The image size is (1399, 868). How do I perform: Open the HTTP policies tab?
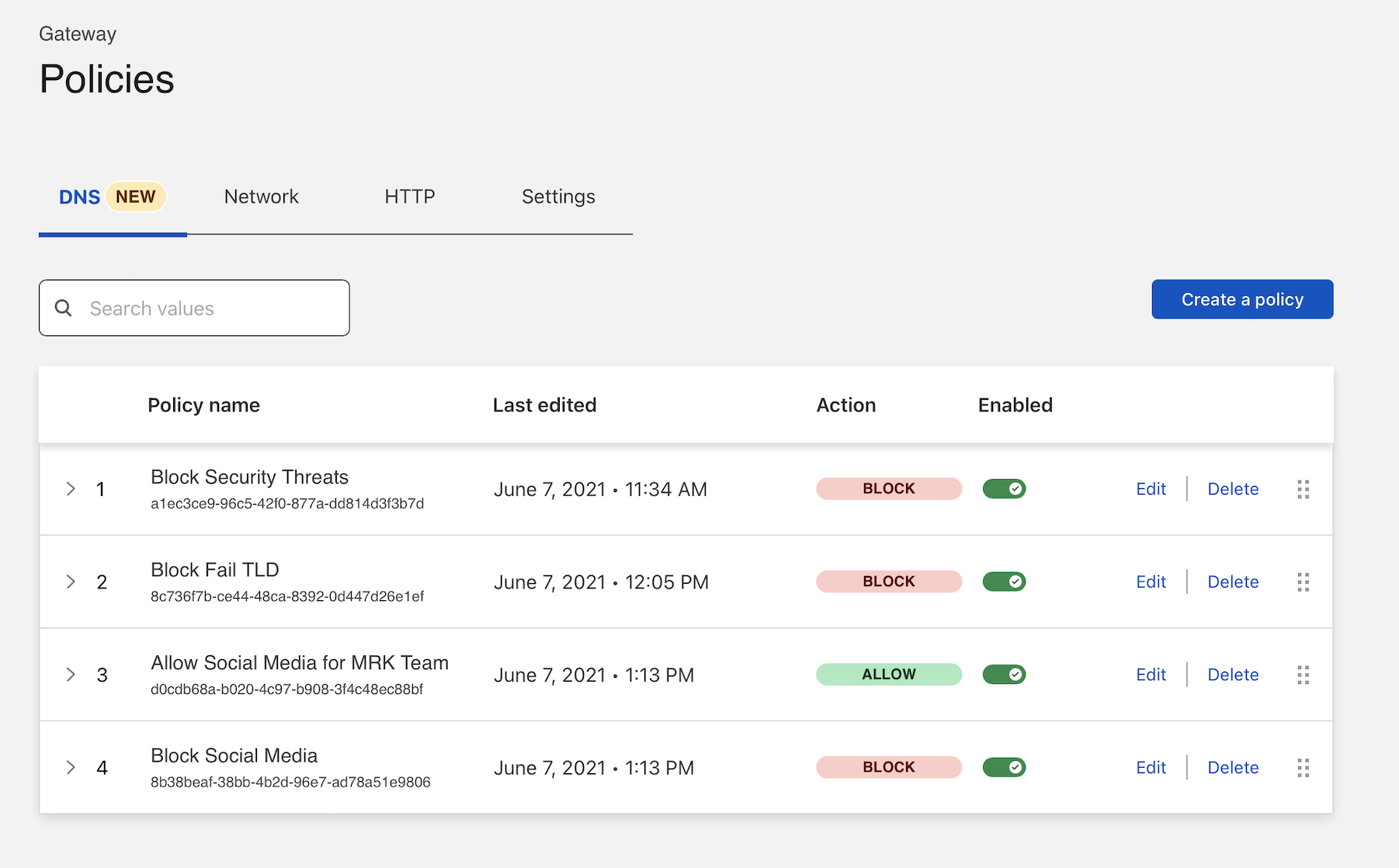(409, 197)
